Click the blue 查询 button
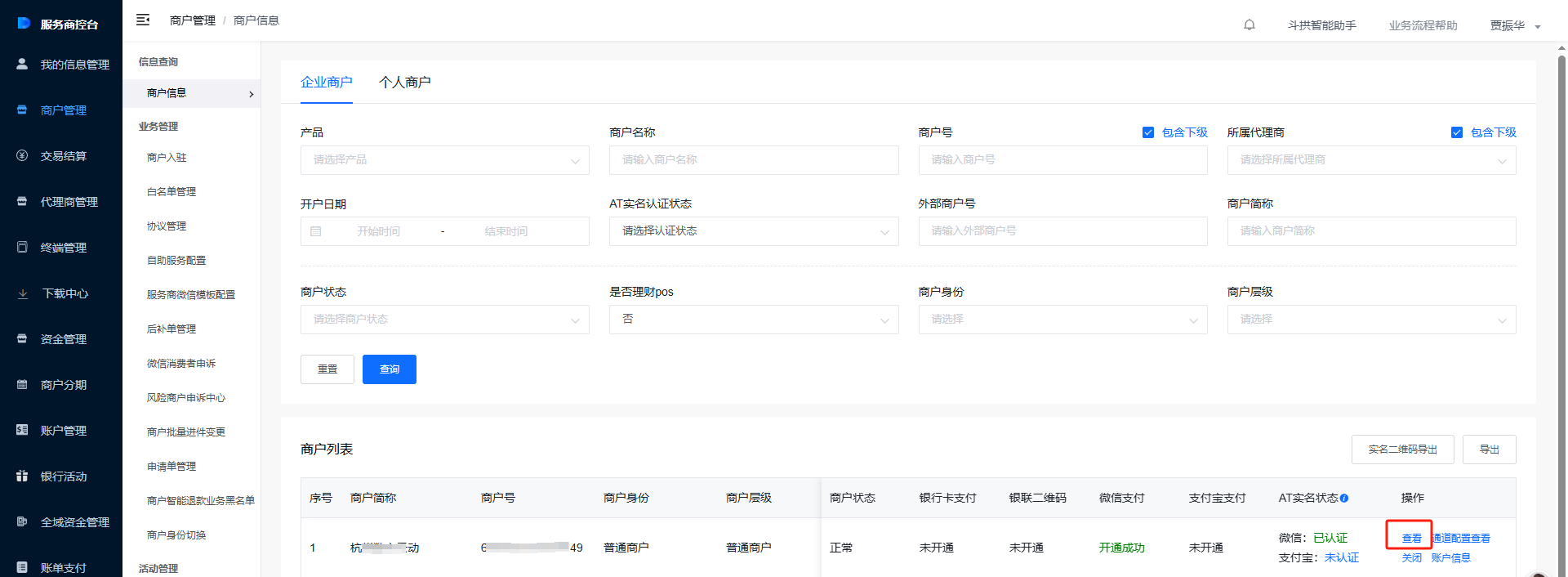 click(389, 369)
